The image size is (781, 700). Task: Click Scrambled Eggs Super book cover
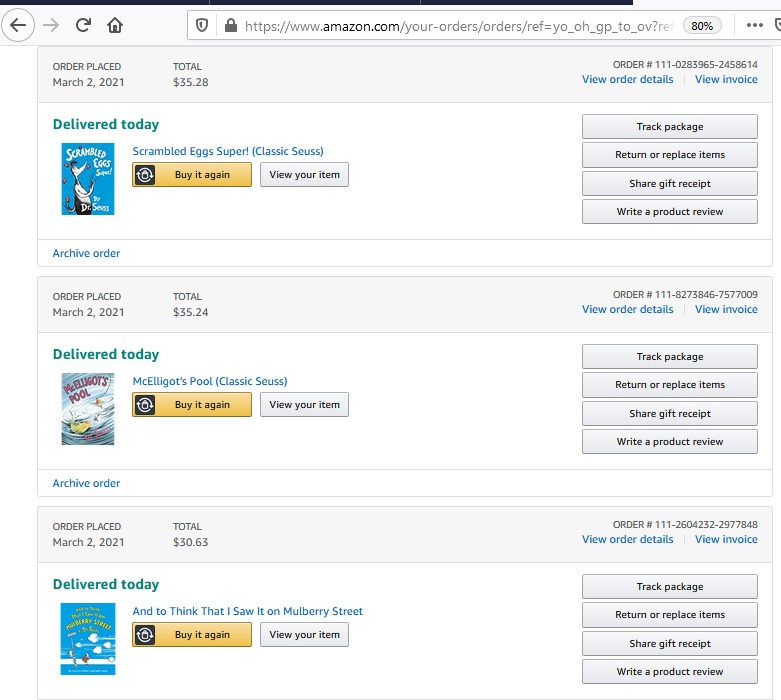[x=88, y=179]
